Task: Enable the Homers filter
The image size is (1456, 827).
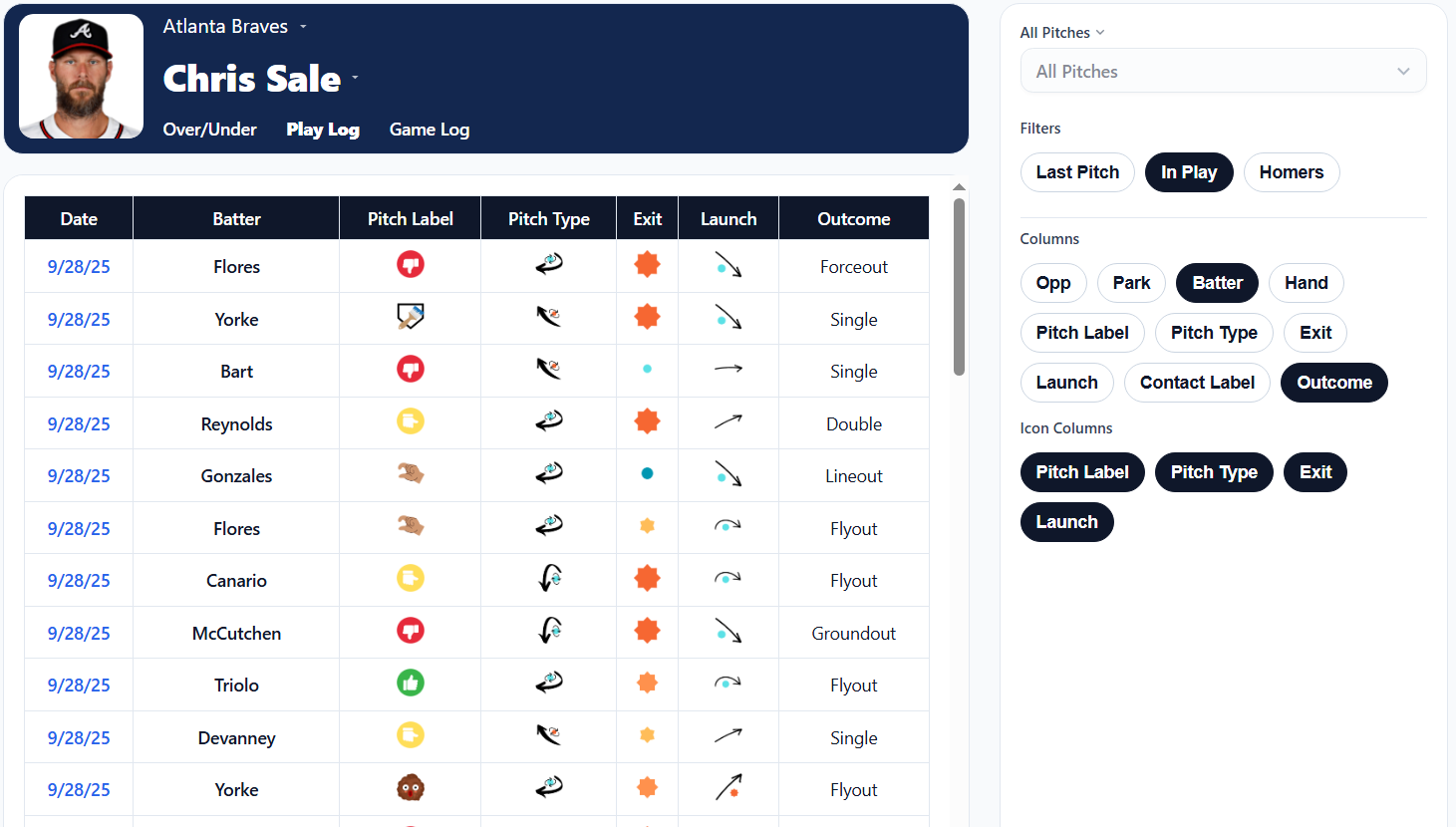Action: coord(1291,172)
